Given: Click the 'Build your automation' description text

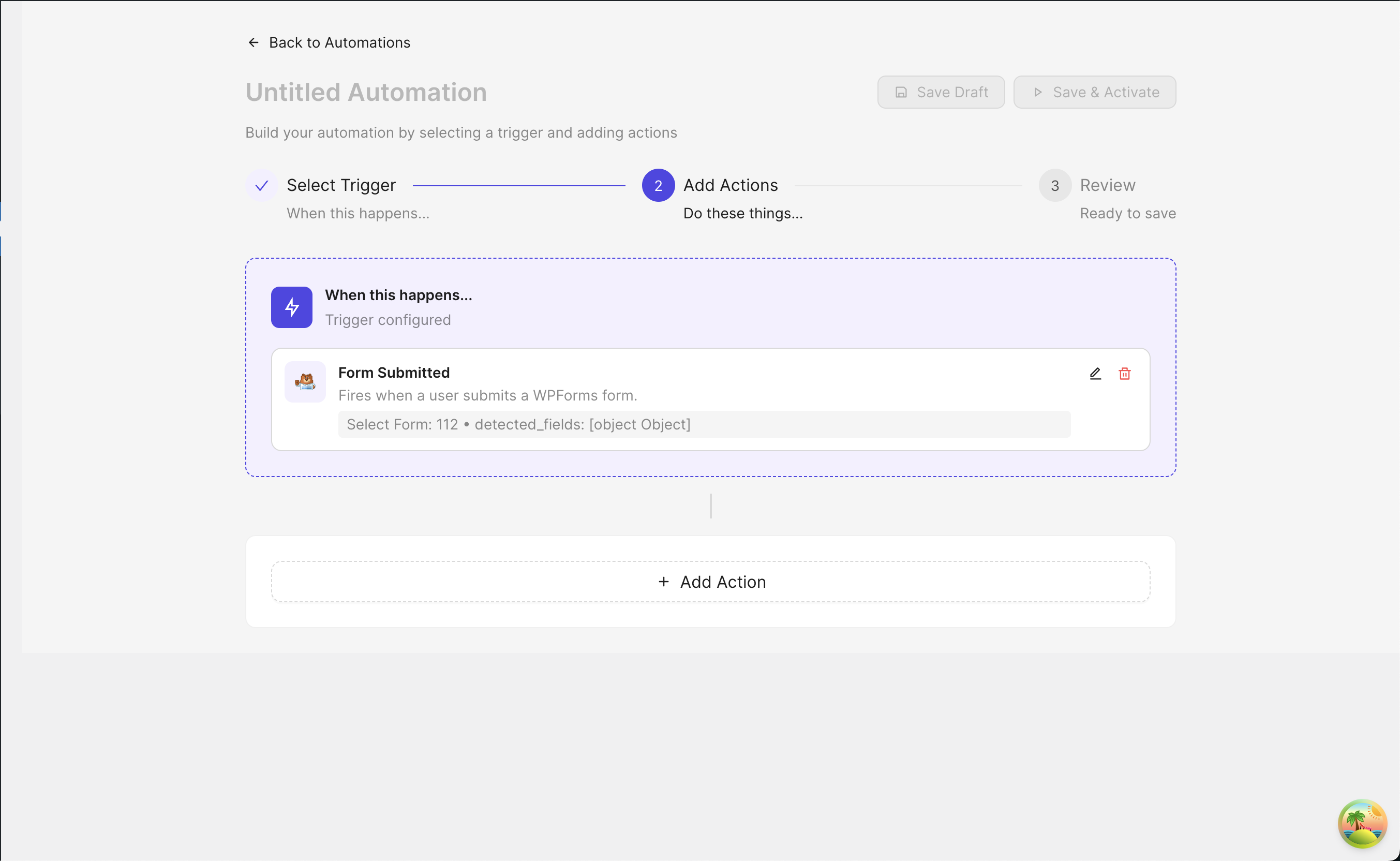Looking at the screenshot, I should click(x=461, y=132).
